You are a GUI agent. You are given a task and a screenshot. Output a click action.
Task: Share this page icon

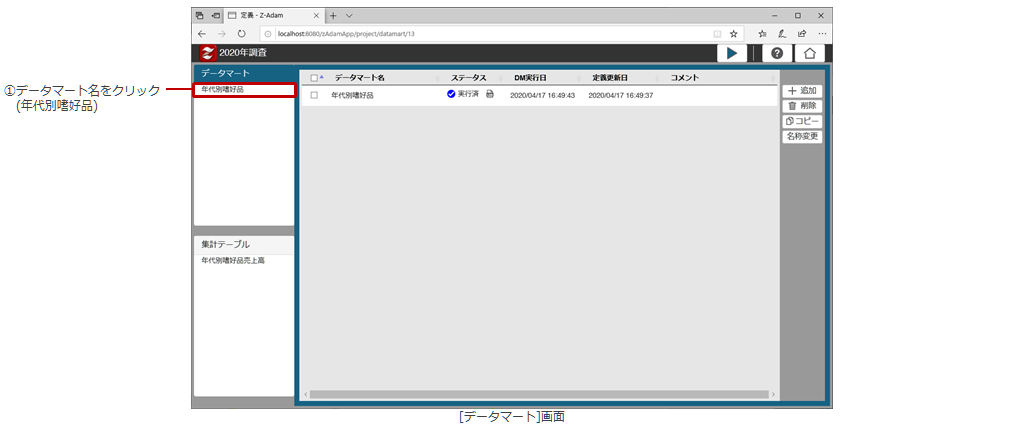coord(801,33)
